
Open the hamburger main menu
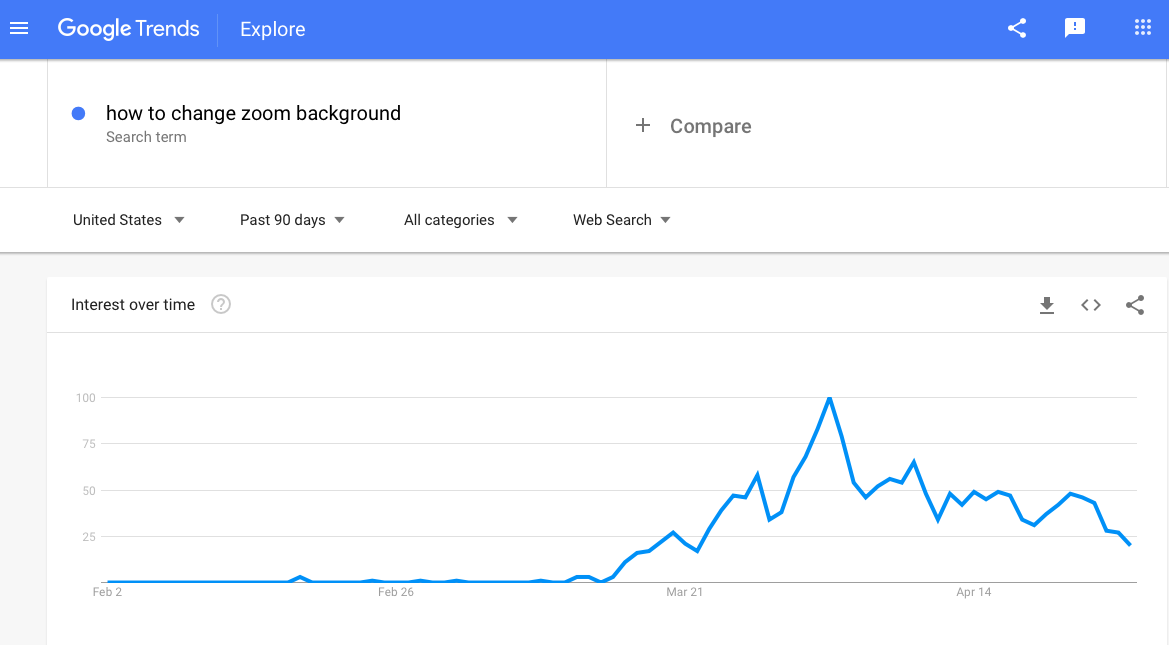click(x=19, y=28)
